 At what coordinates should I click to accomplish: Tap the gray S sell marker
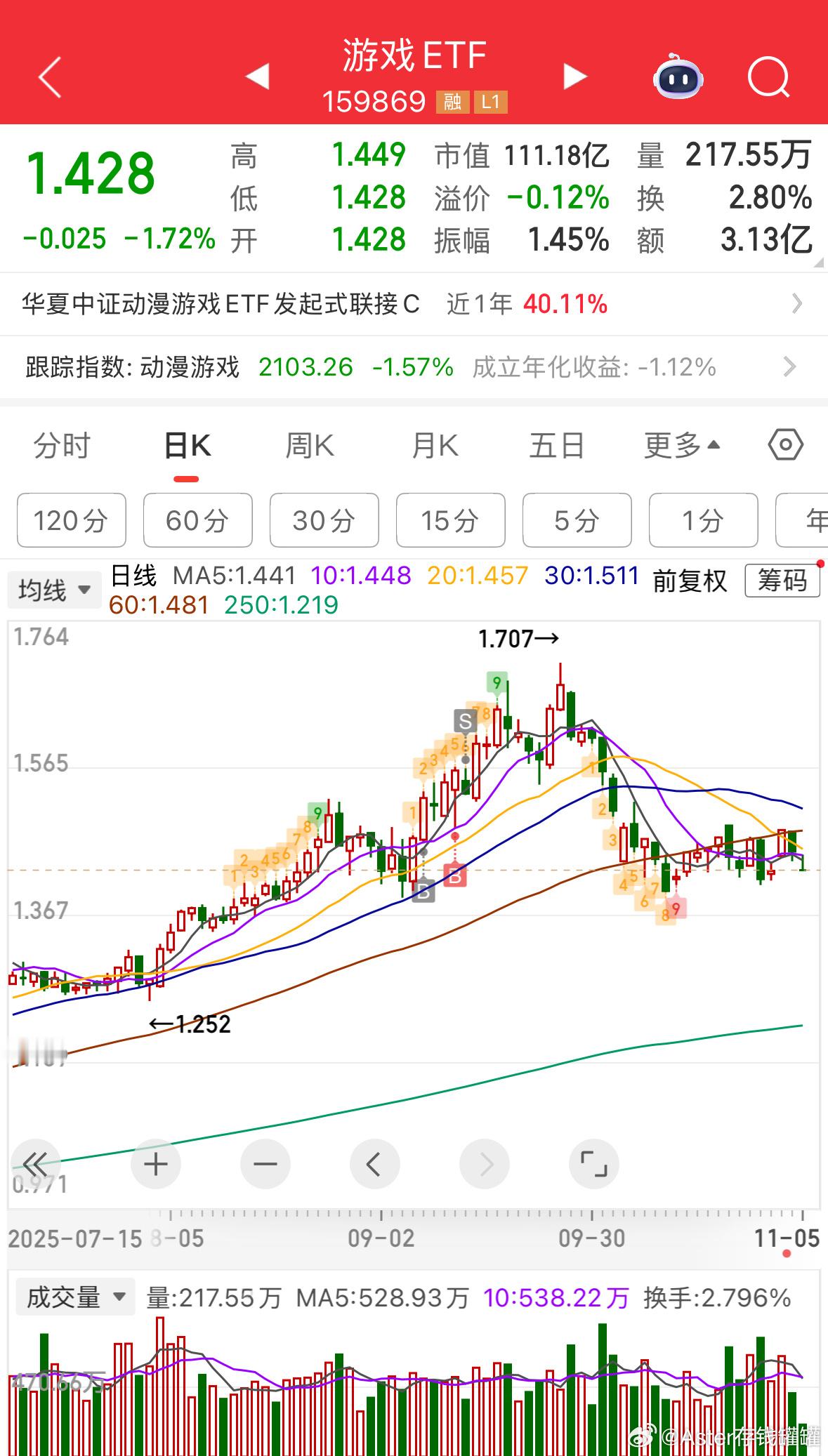pyautogui.click(x=465, y=721)
